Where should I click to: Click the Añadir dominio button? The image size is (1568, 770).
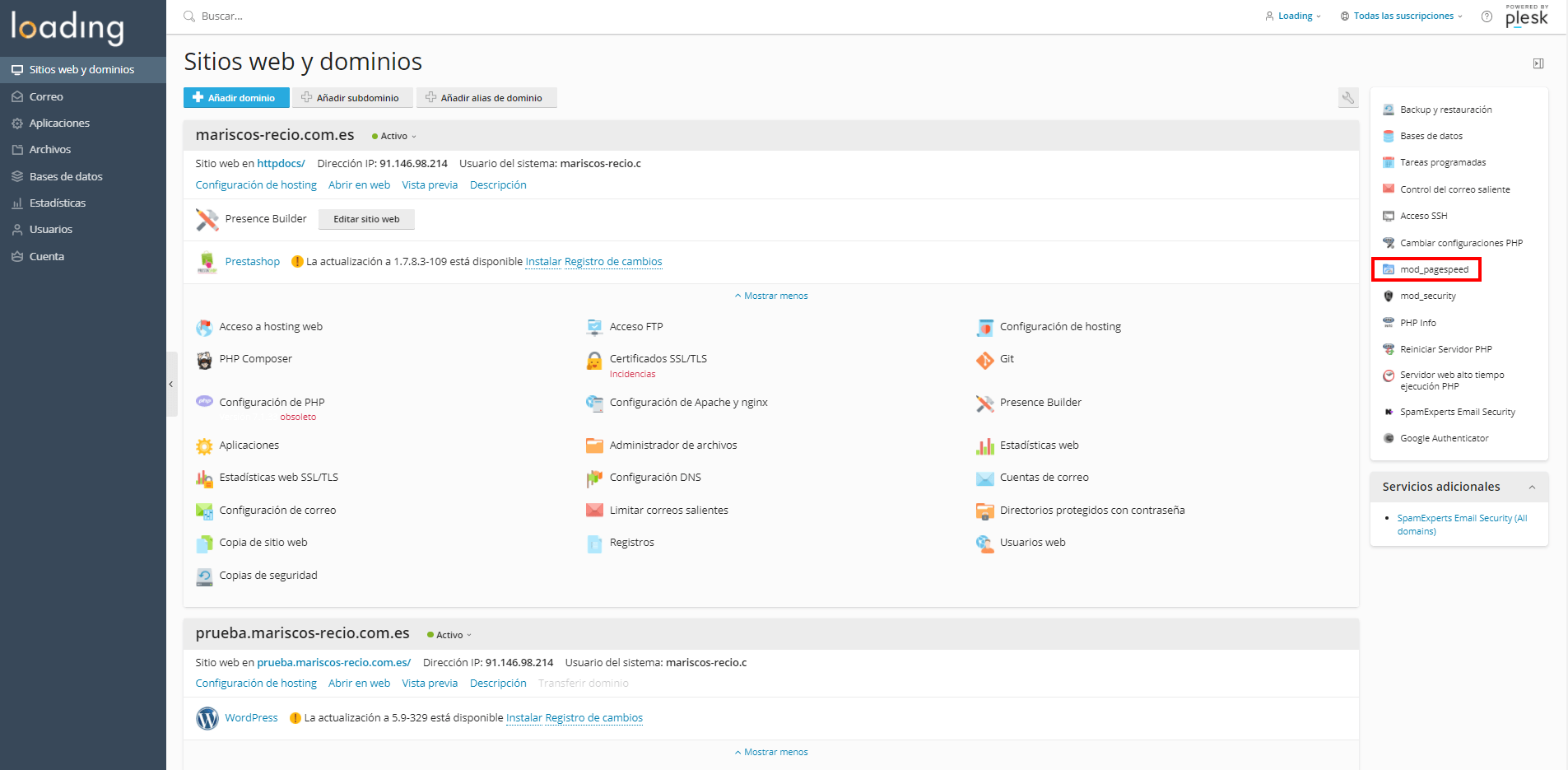point(236,98)
